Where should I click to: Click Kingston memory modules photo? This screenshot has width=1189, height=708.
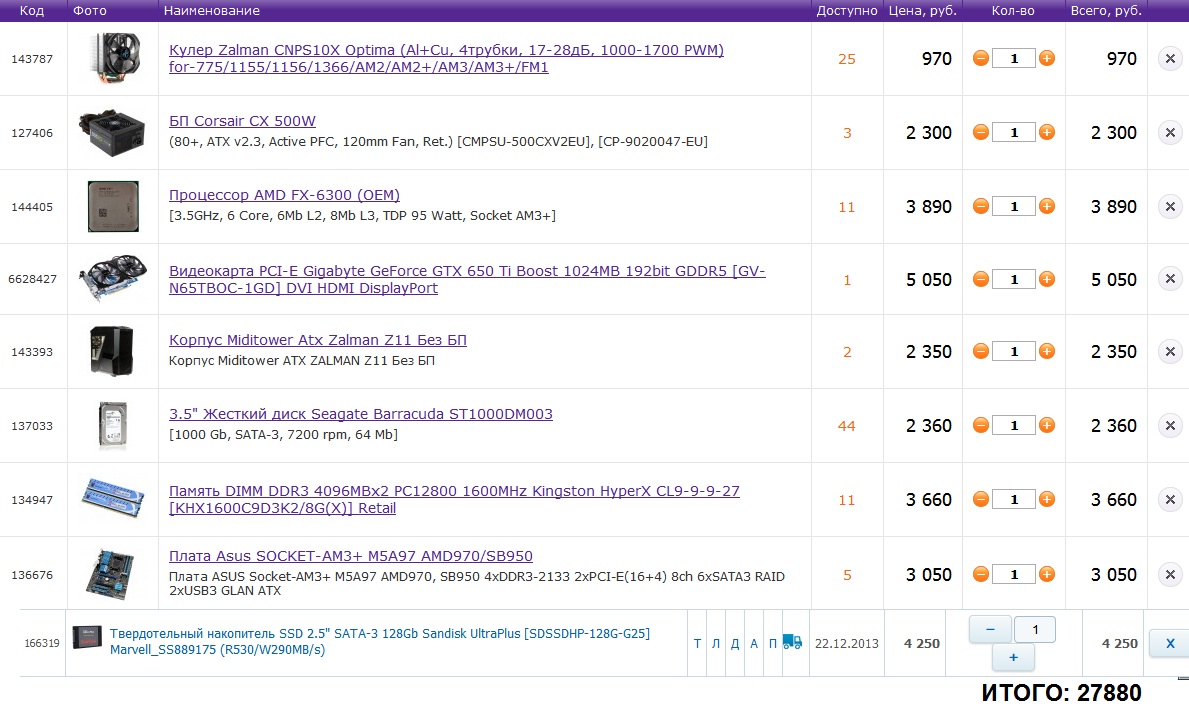click(x=113, y=498)
